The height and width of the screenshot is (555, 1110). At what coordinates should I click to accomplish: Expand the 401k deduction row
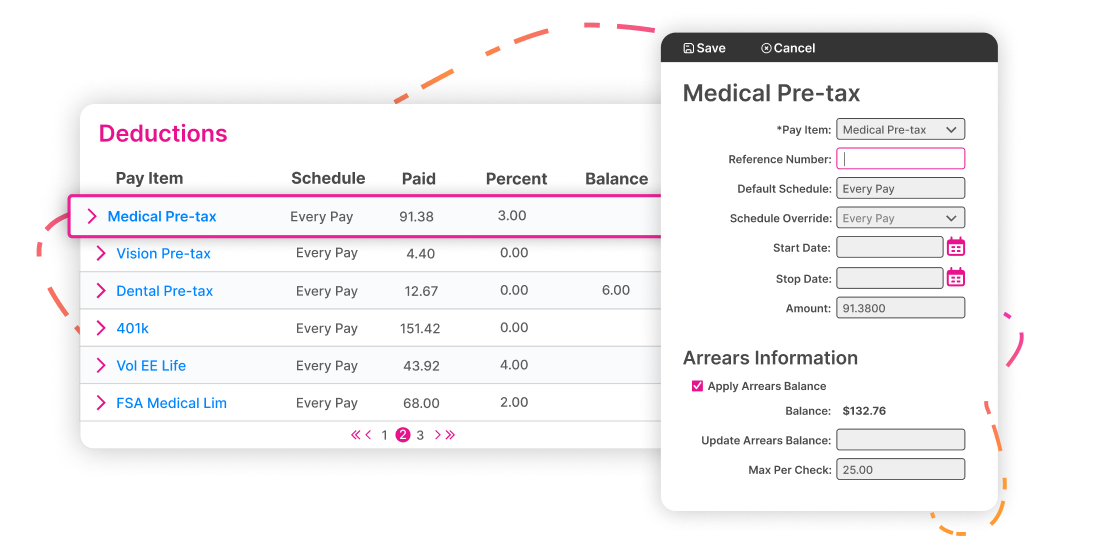(x=101, y=328)
